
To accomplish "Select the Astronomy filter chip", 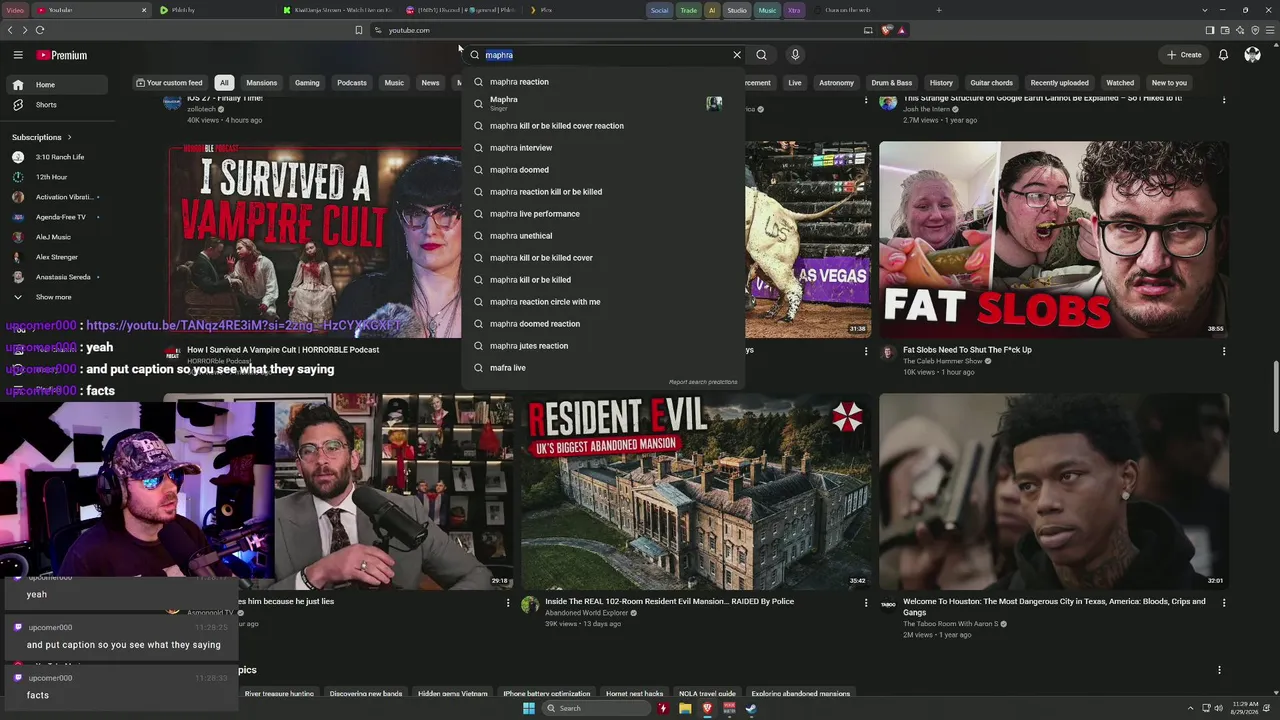I will tap(836, 83).
